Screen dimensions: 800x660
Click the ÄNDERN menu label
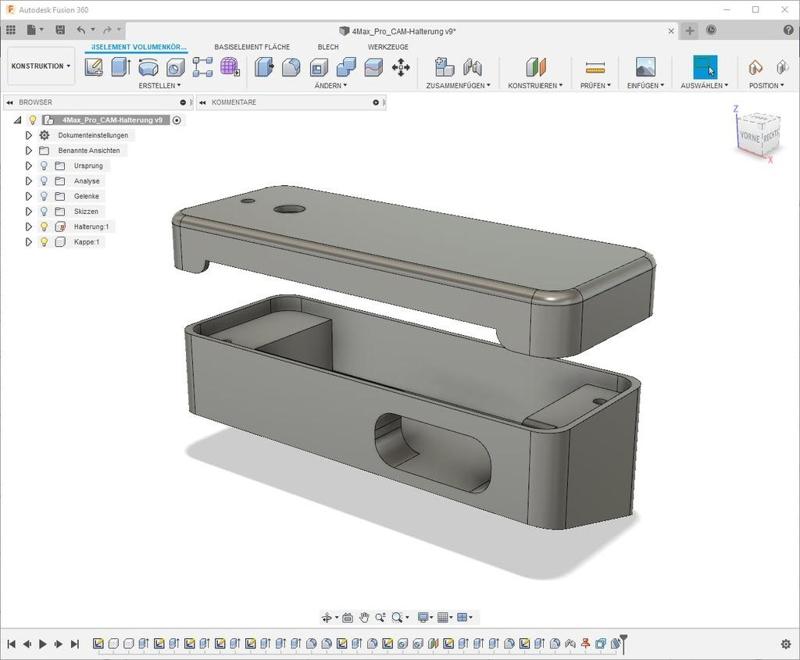pyautogui.click(x=331, y=86)
